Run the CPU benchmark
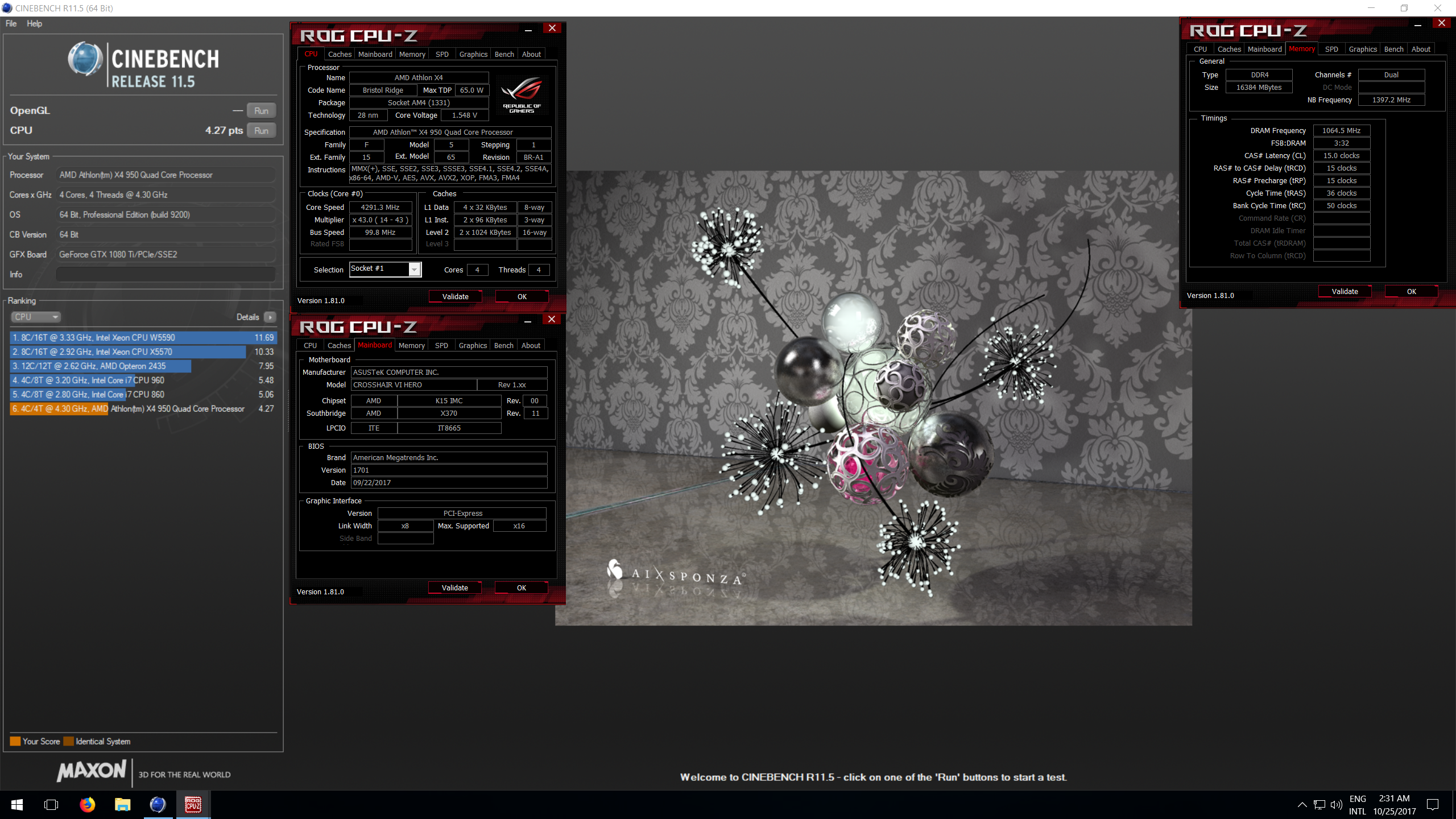 [261, 130]
